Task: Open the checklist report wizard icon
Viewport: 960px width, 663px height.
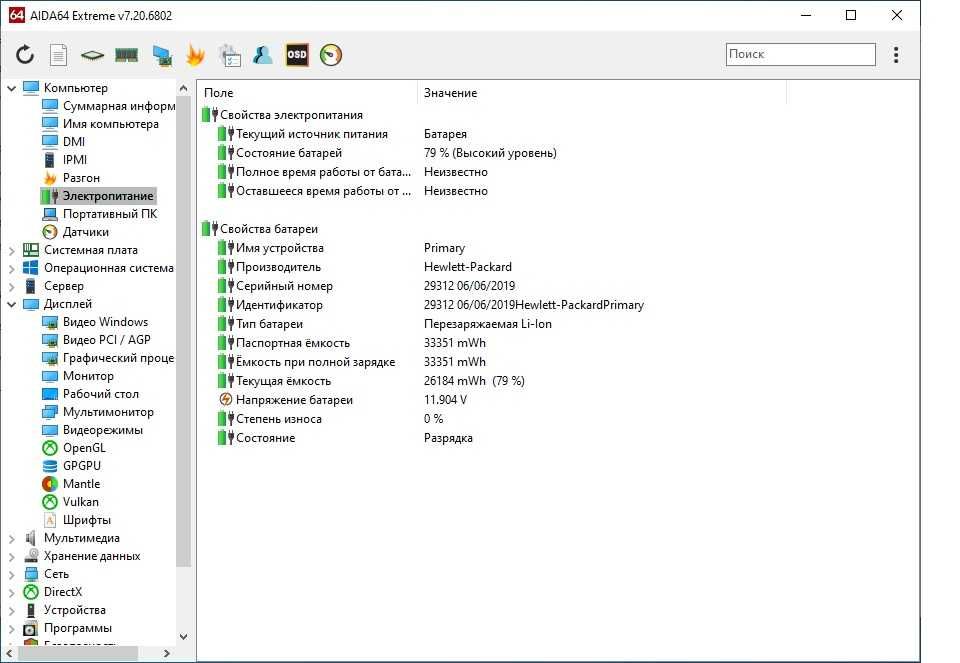Action: click(230, 55)
